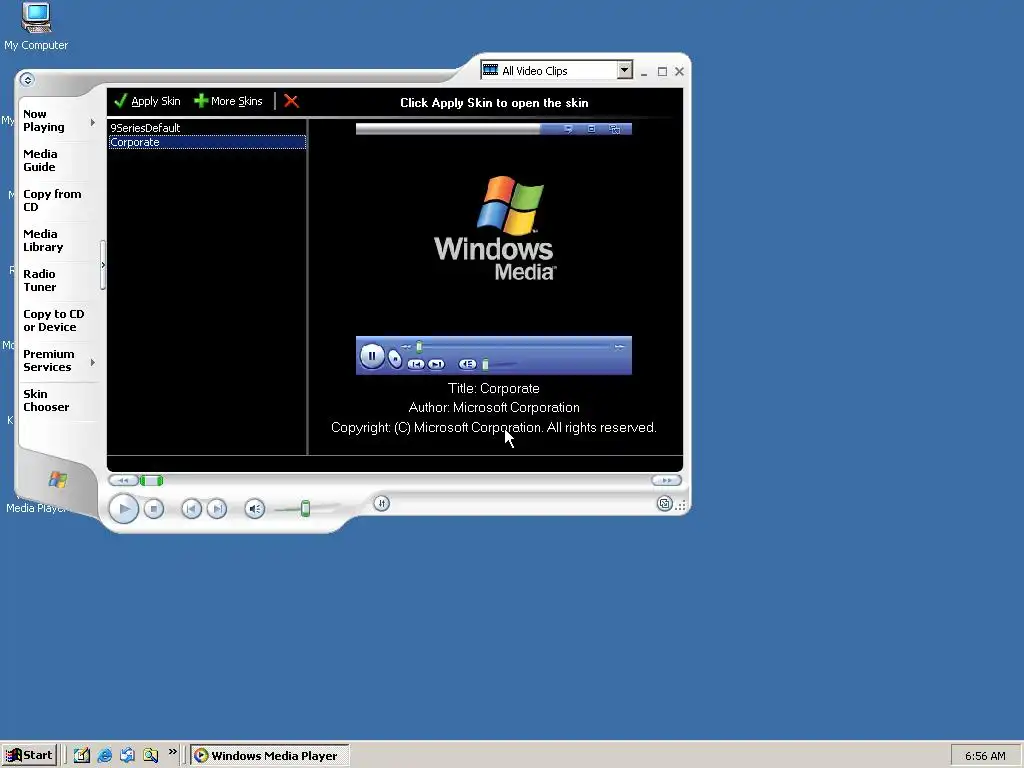The height and width of the screenshot is (768, 1024).
Task: Click the Corporate skin preview image
Action: pos(494,248)
